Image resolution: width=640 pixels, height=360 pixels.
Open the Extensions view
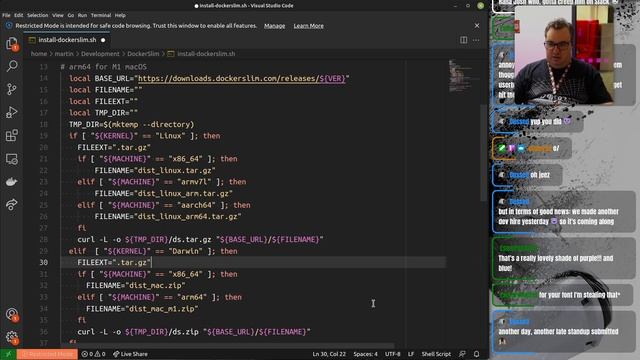[x=11, y=135]
